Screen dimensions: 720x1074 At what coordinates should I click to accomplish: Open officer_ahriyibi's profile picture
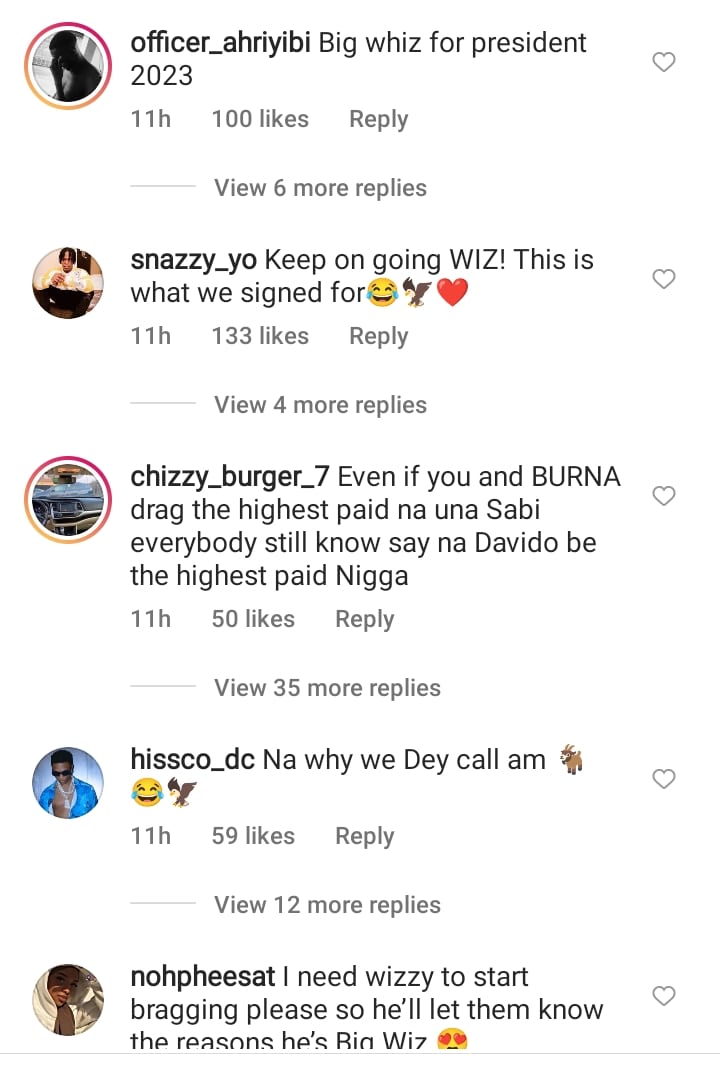click(x=68, y=66)
